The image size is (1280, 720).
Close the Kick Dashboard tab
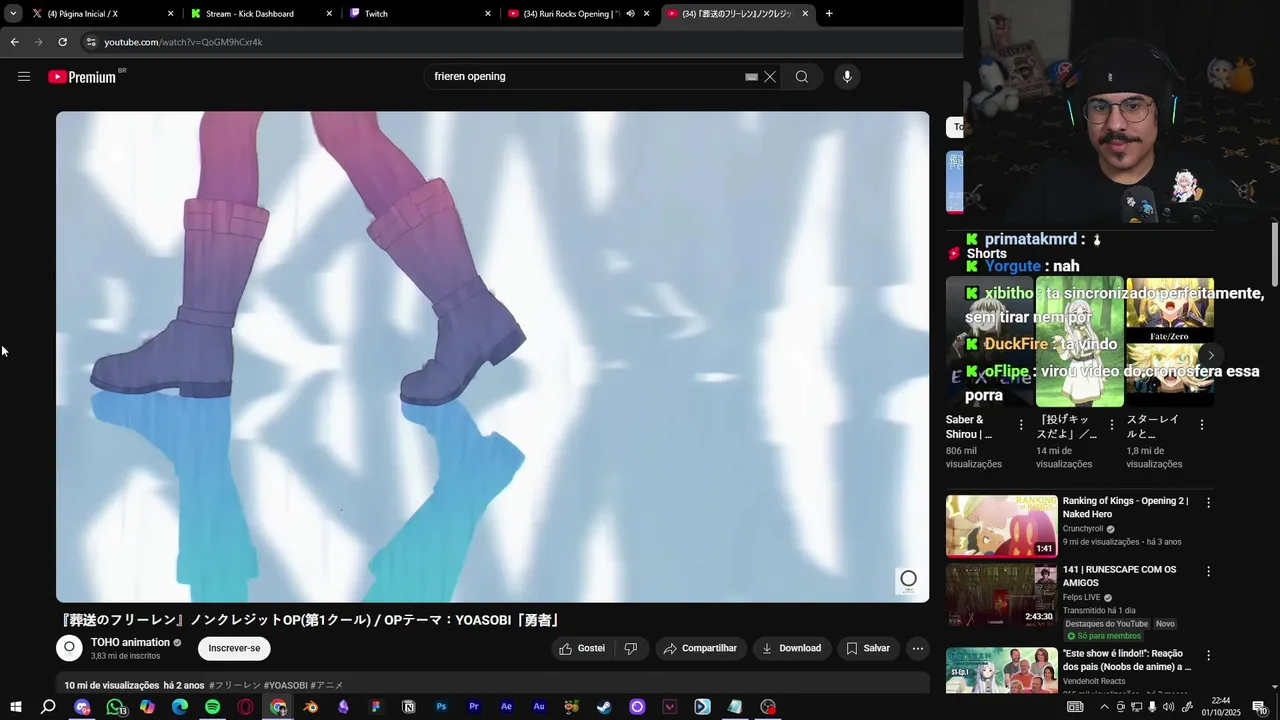(329, 14)
